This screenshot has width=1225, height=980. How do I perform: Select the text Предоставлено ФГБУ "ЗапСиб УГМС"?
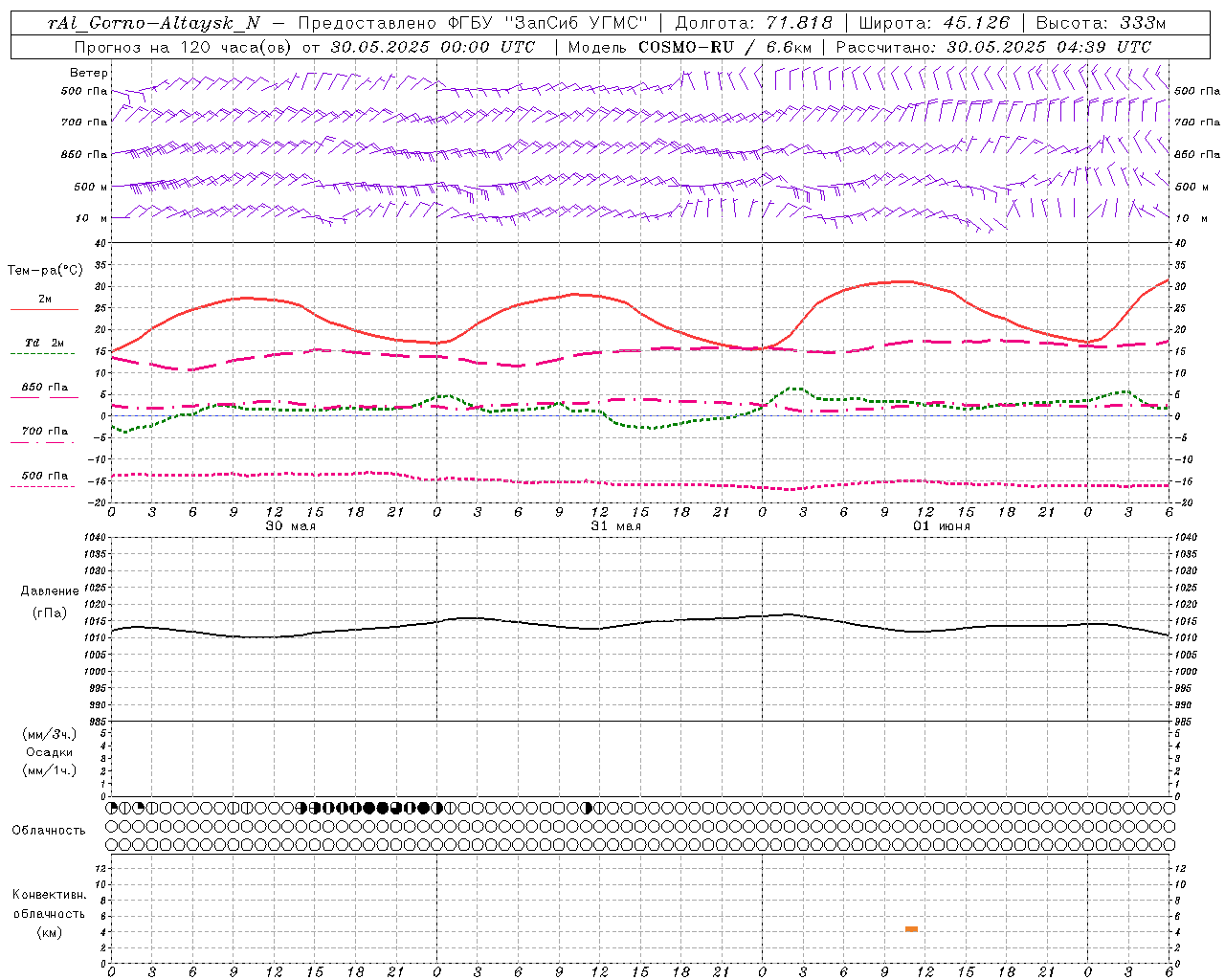tap(473, 23)
